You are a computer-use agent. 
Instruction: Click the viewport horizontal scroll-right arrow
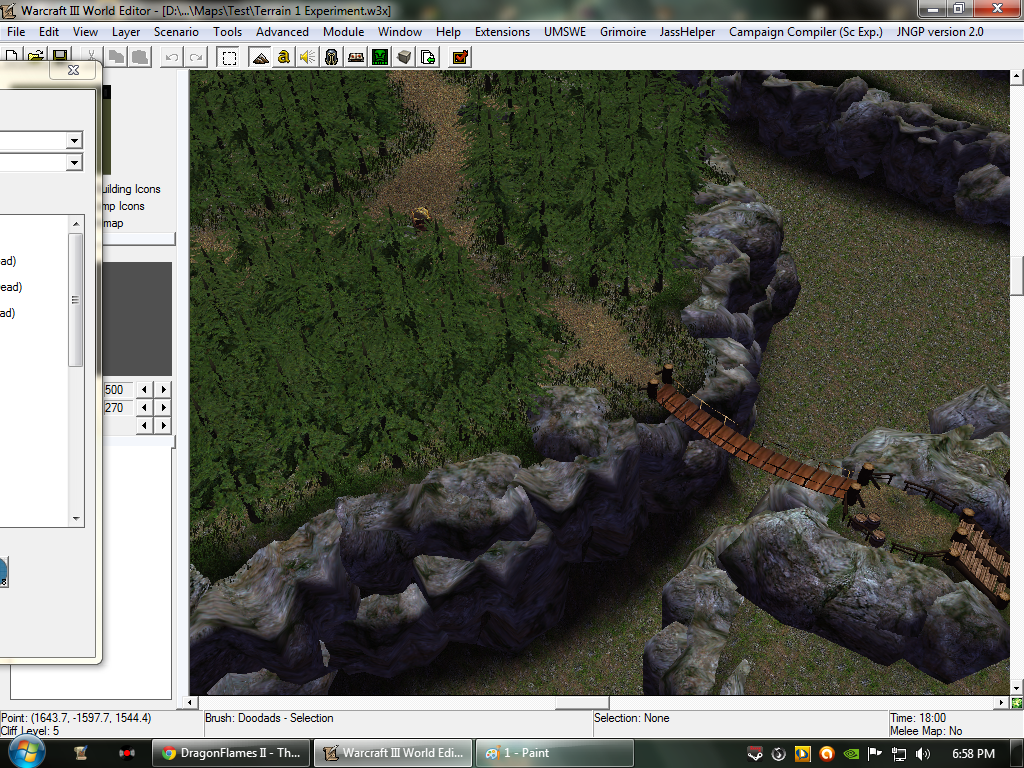pos(1002,703)
